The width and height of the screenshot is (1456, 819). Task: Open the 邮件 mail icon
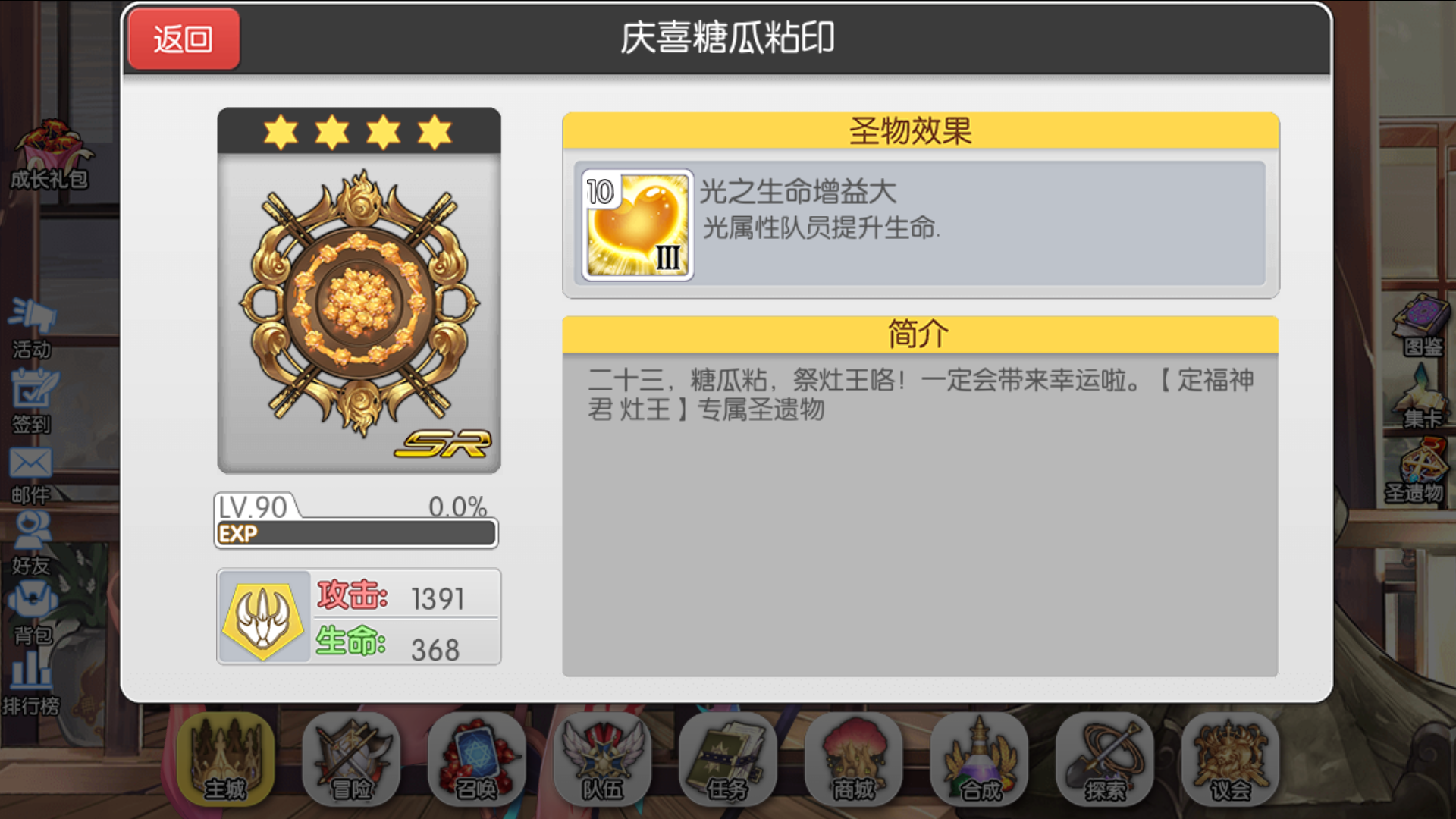[31, 475]
